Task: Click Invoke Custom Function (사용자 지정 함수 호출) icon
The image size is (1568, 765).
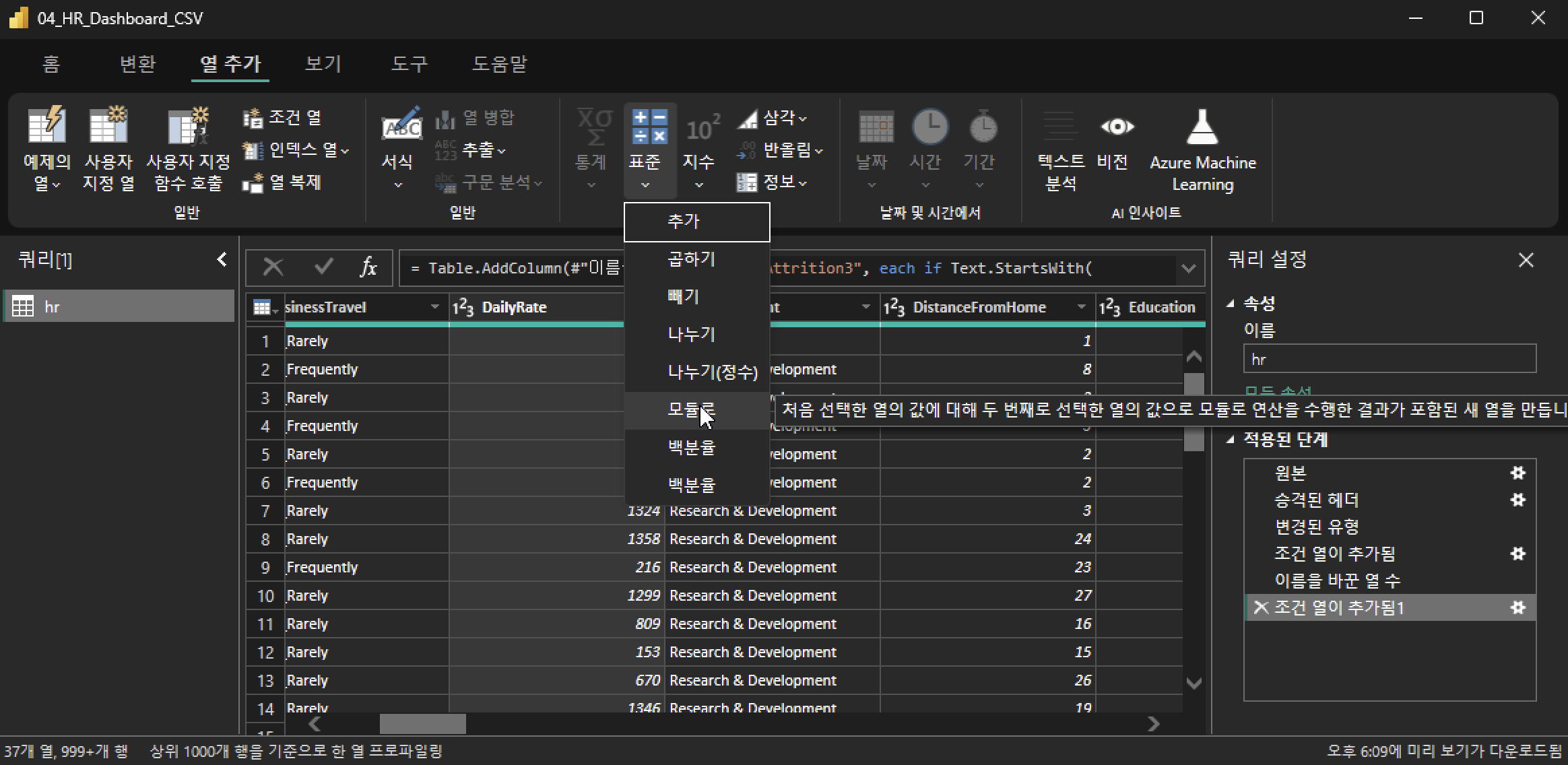Action: coord(188,125)
